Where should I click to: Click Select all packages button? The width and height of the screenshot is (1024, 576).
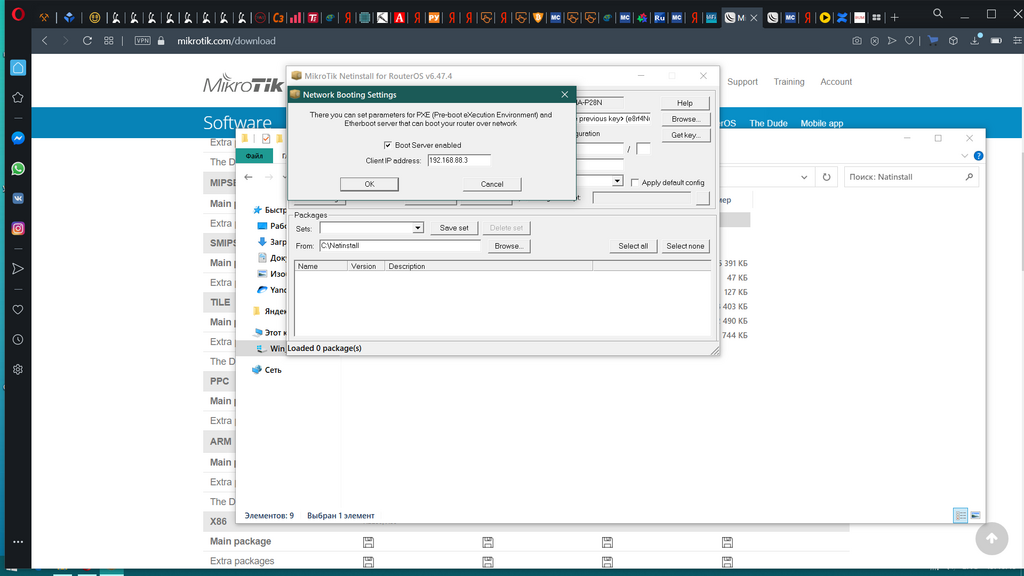point(633,246)
